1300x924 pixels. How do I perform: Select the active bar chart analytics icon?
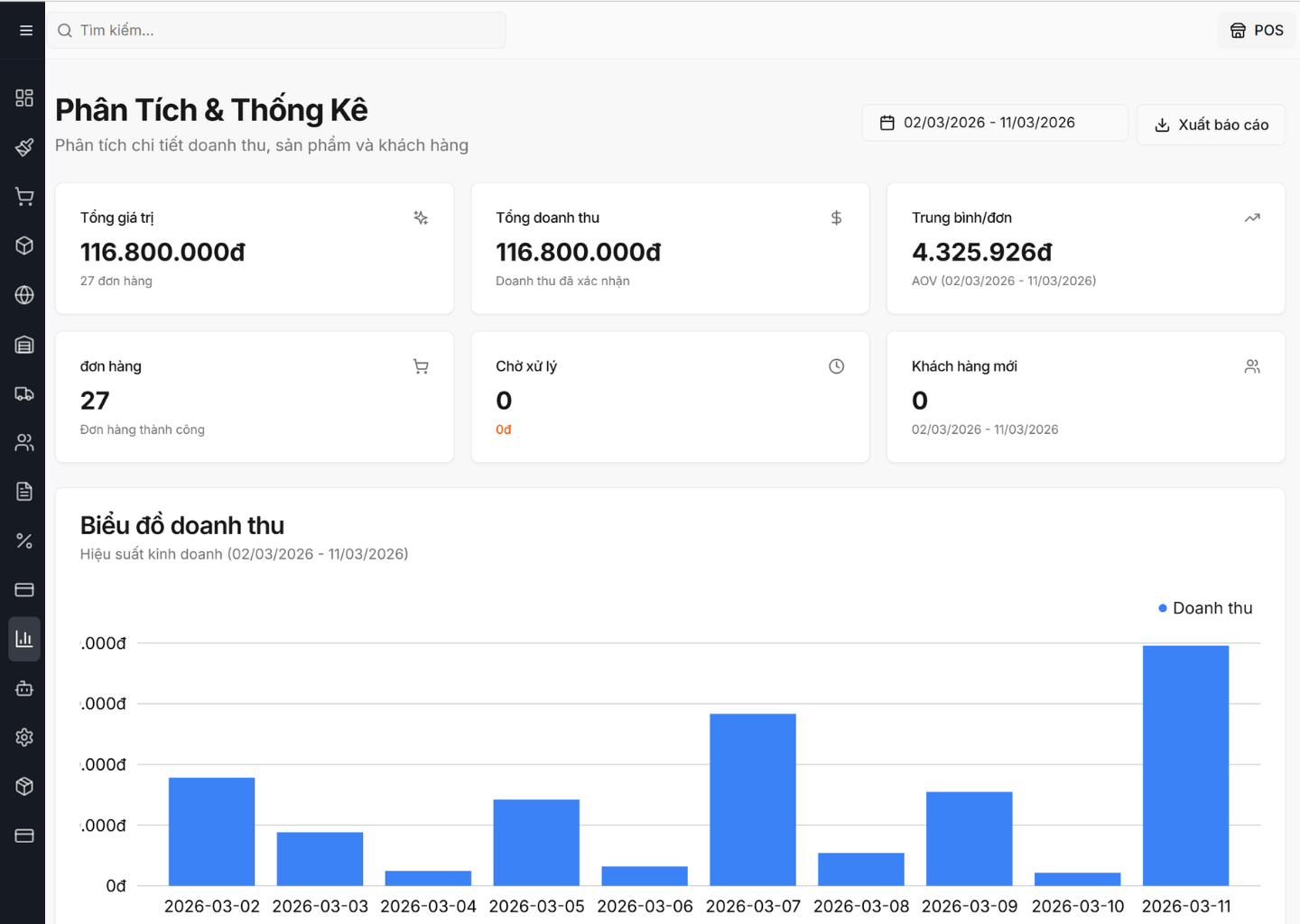point(24,639)
